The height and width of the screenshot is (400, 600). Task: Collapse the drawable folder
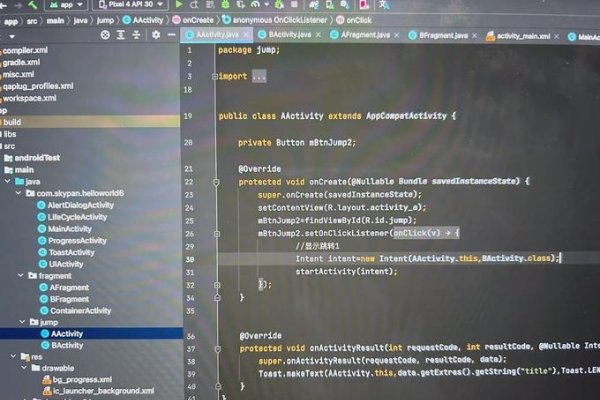click(x=24, y=367)
